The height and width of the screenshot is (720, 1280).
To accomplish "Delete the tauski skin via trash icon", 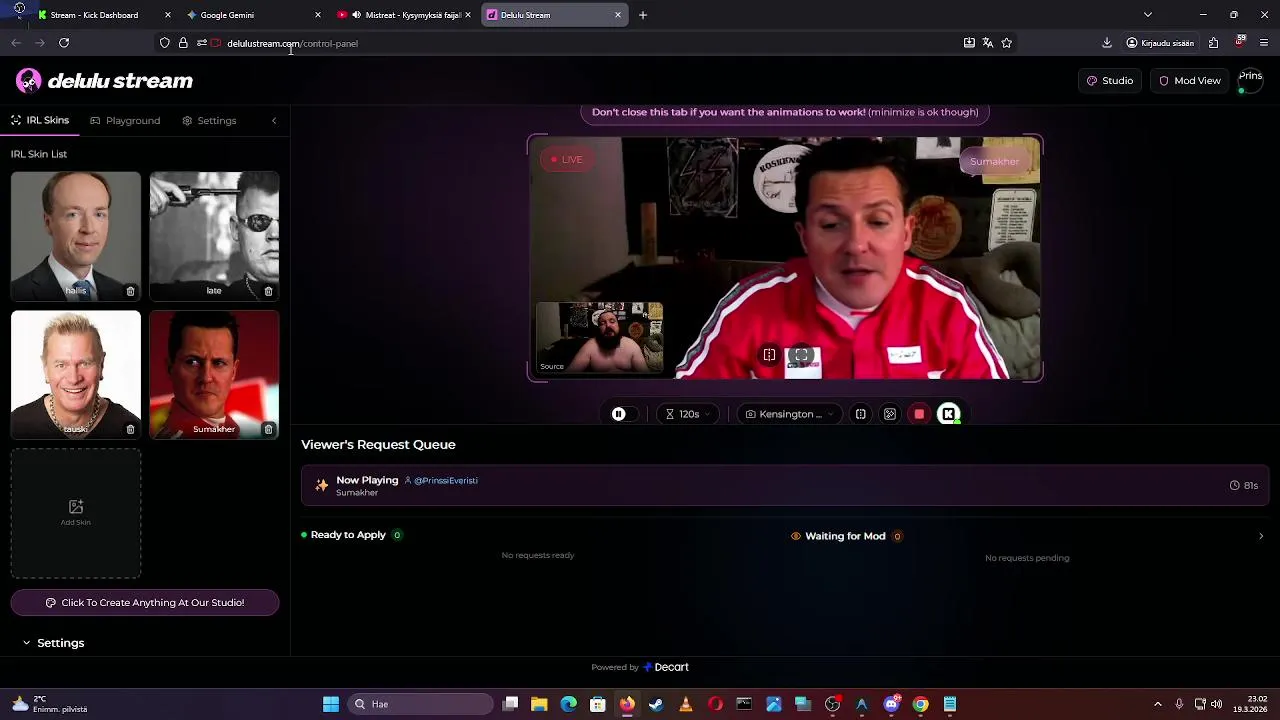I will (x=130, y=430).
